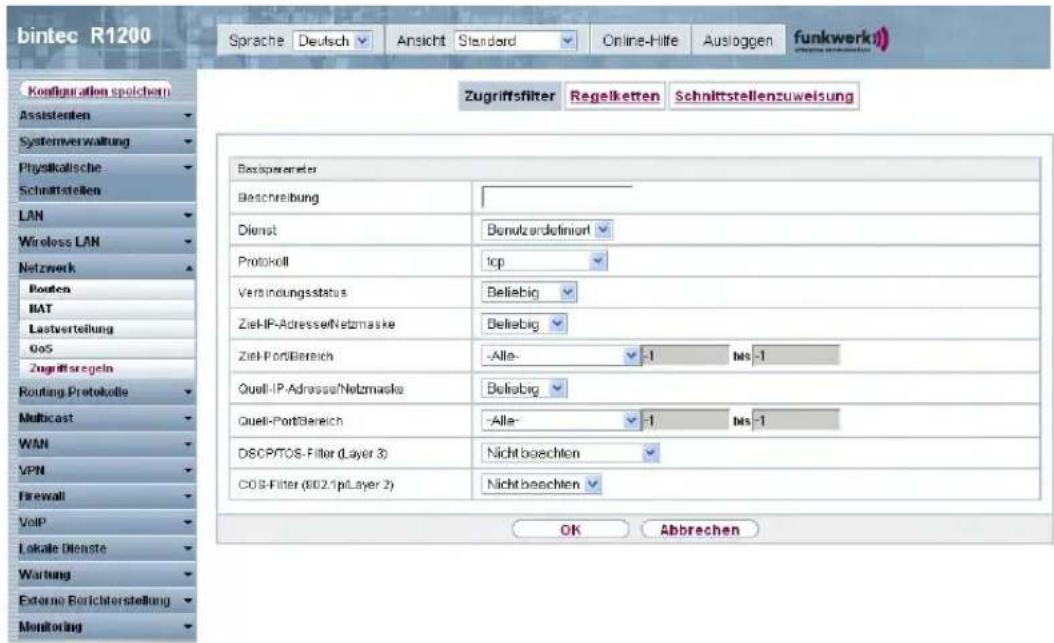Click Ausloggen to log out
This screenshot has height=643, width=1054.
(737, 41)
